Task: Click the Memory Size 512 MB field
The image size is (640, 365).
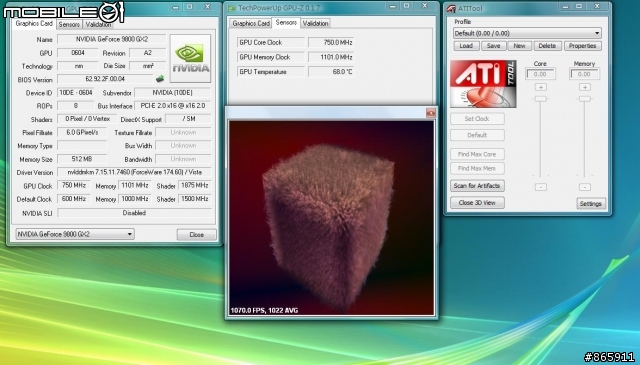Action: click(82, 159)
